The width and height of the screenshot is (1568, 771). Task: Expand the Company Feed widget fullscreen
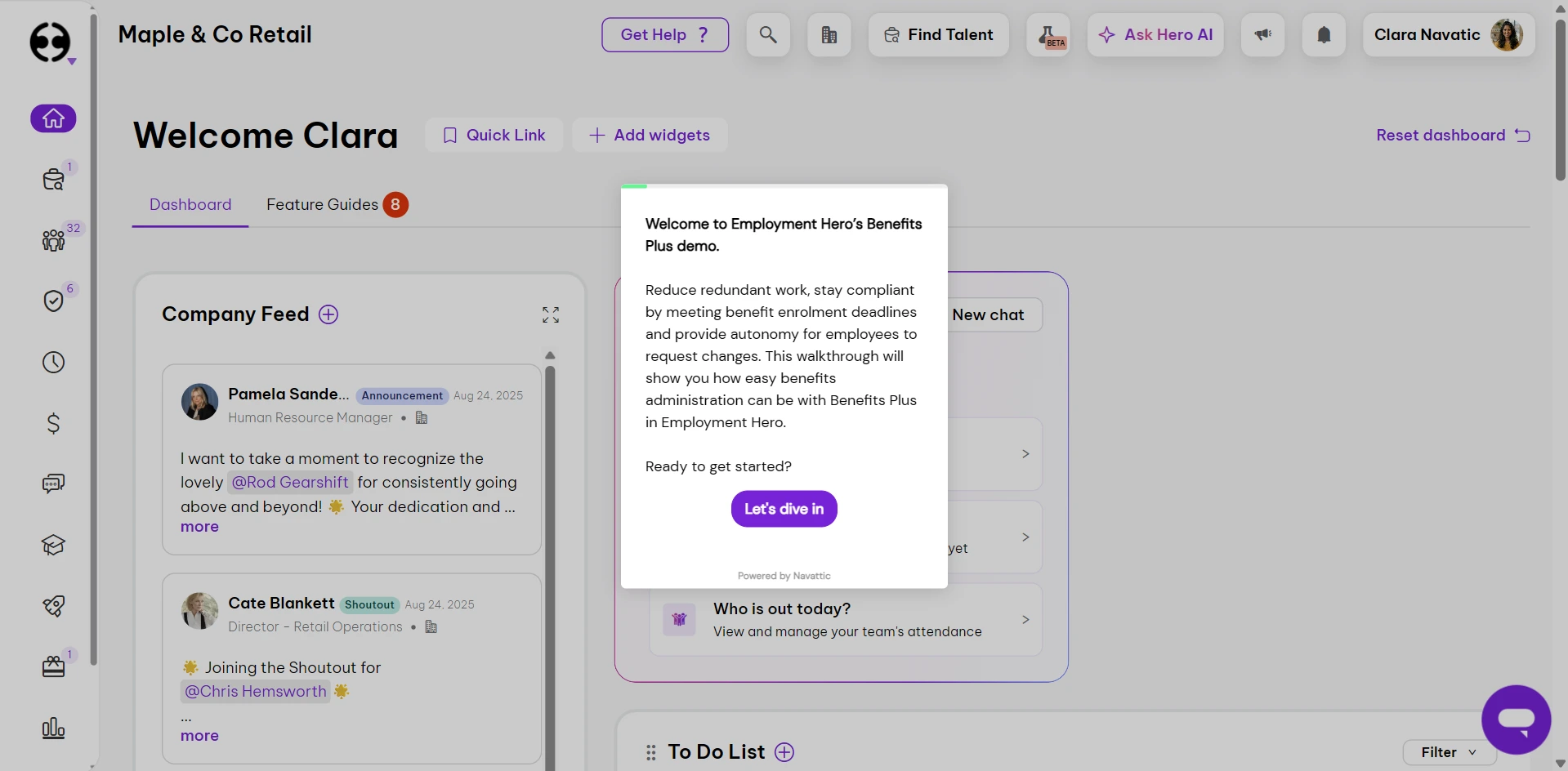click(551, 315)
